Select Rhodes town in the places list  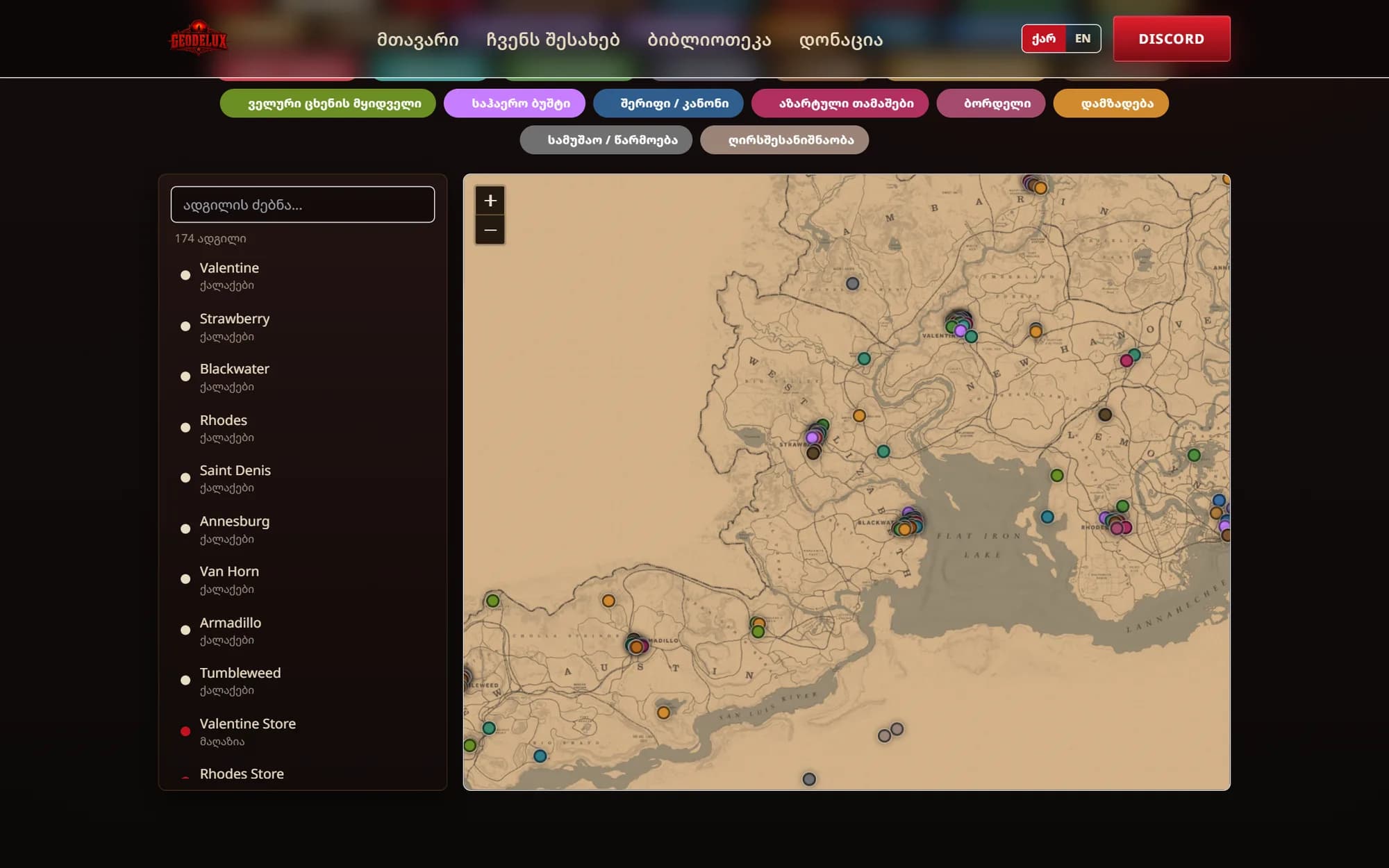(x=303, y=428)
